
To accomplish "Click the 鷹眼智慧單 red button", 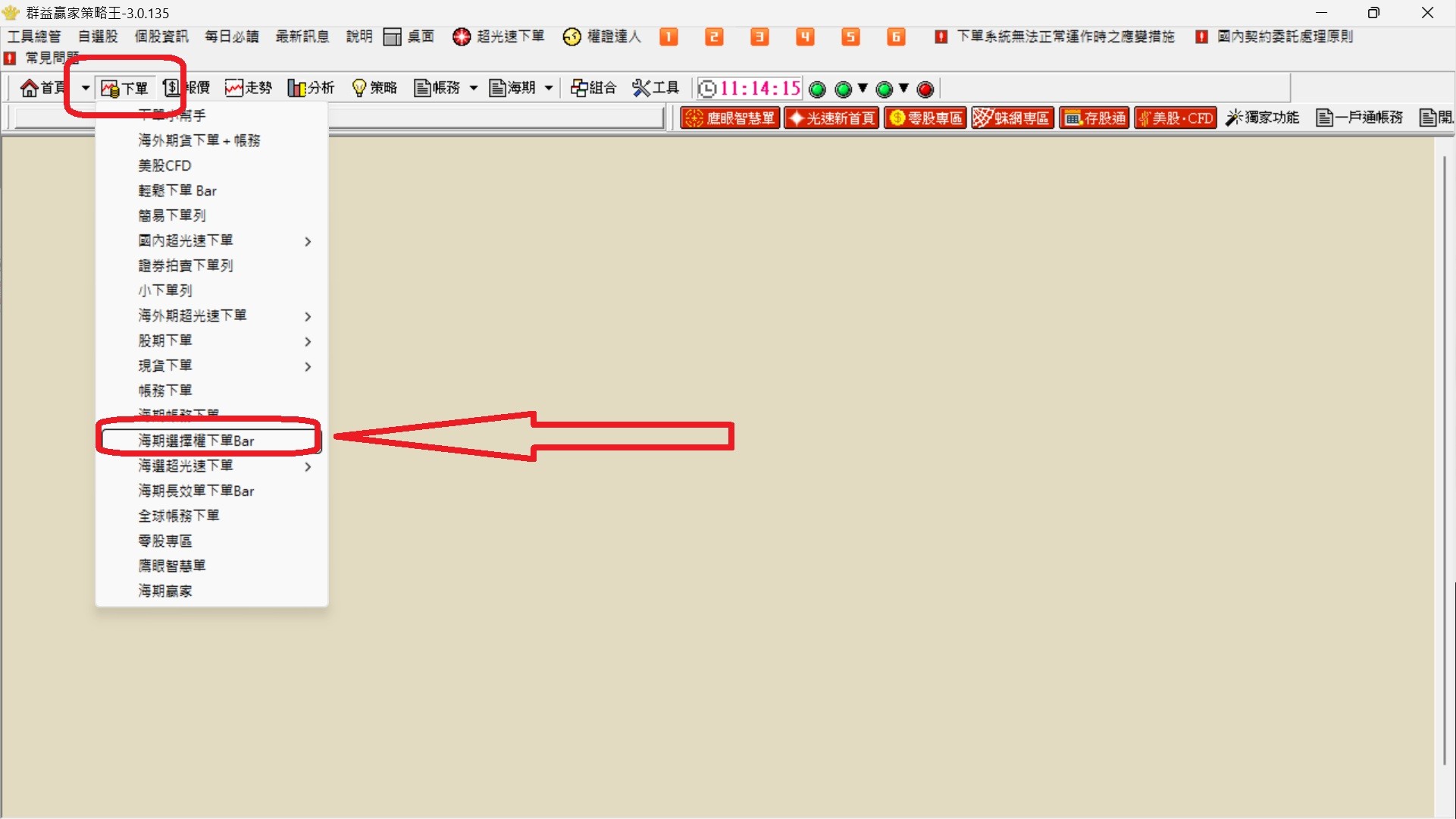I will 731,118.
